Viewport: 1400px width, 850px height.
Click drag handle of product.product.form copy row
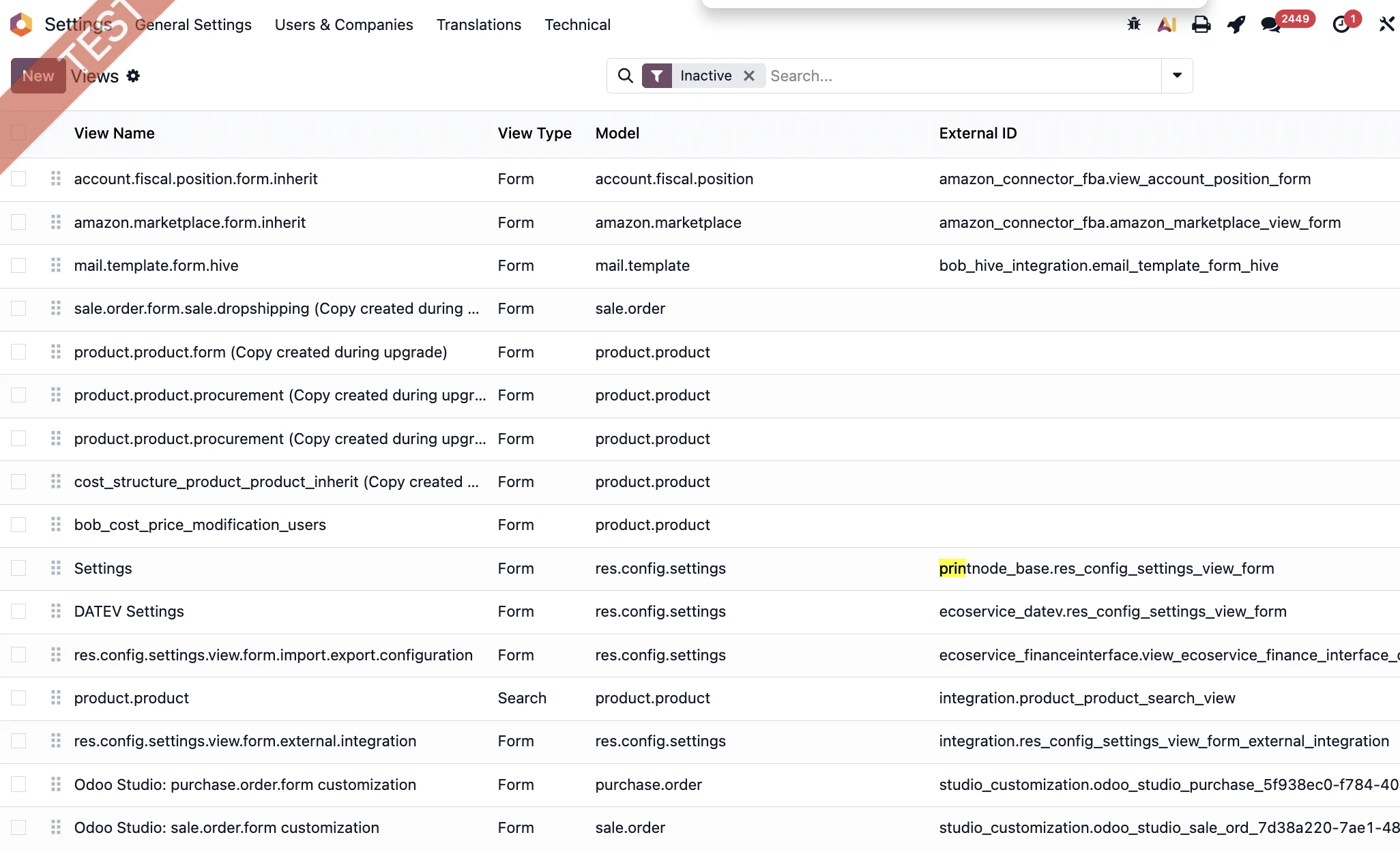coord(56,352)
